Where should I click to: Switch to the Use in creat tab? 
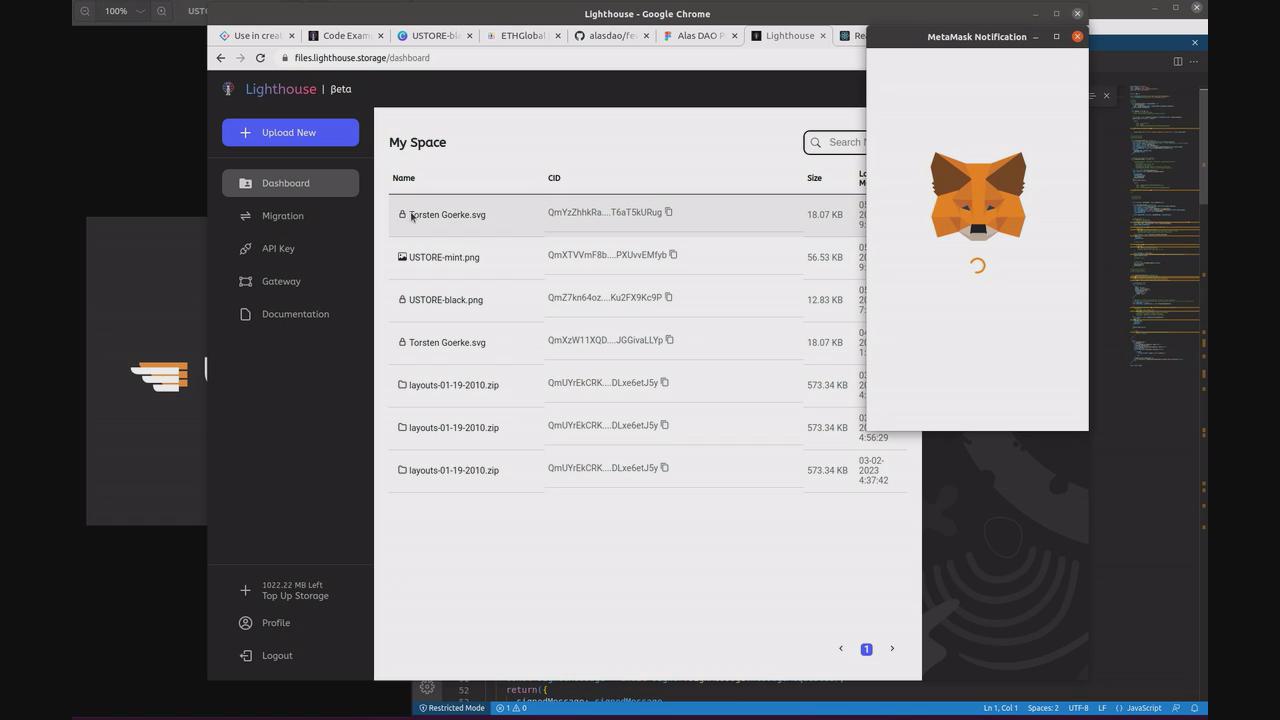tap(256, 36)
